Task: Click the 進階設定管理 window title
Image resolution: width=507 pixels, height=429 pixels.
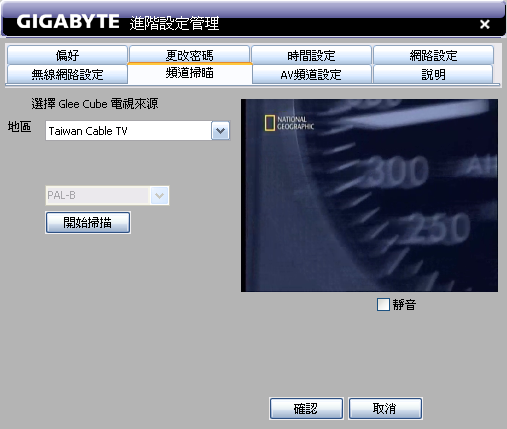Action: click(x=174, y=23)
